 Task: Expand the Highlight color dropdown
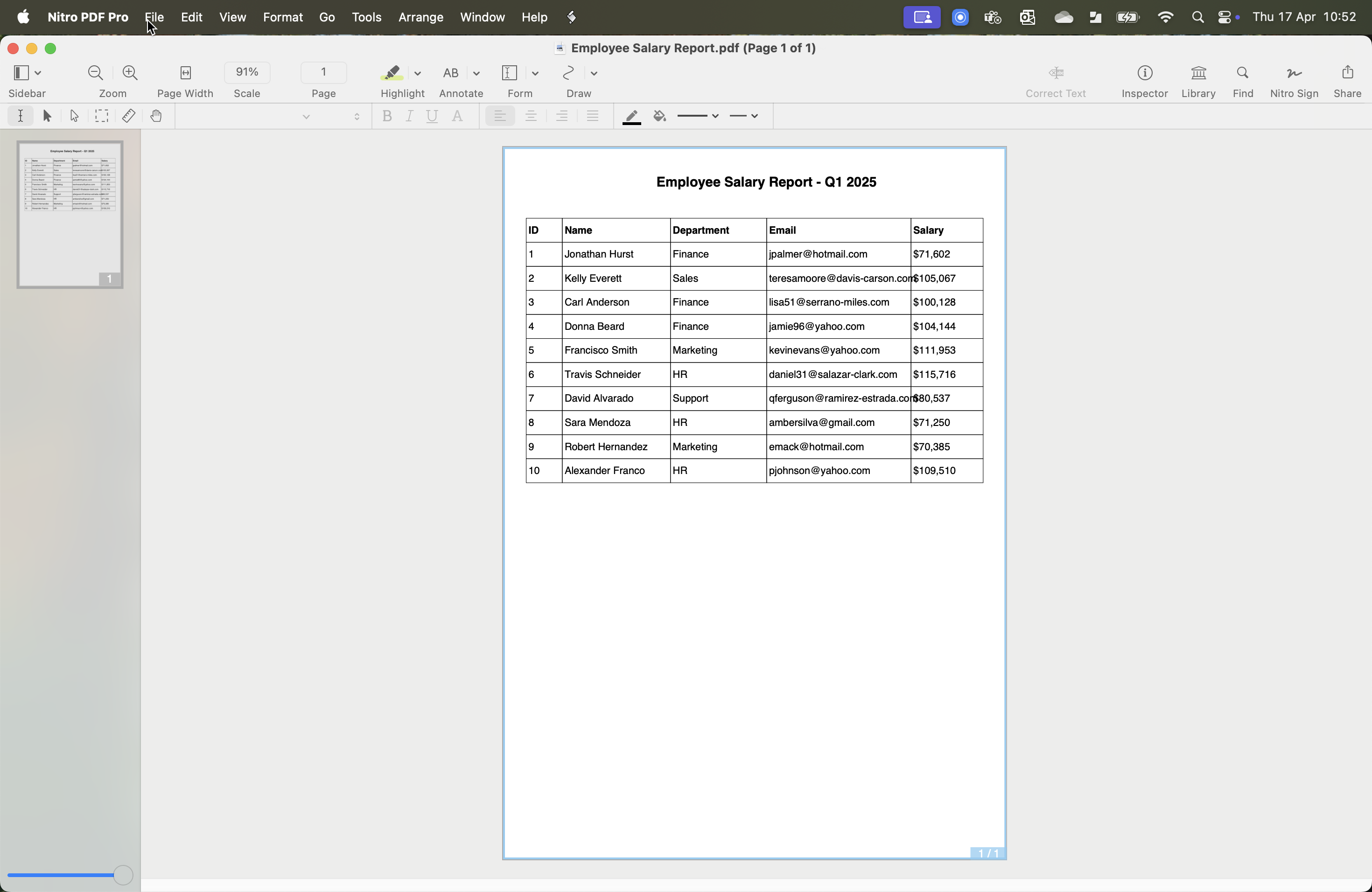(418, 73)
